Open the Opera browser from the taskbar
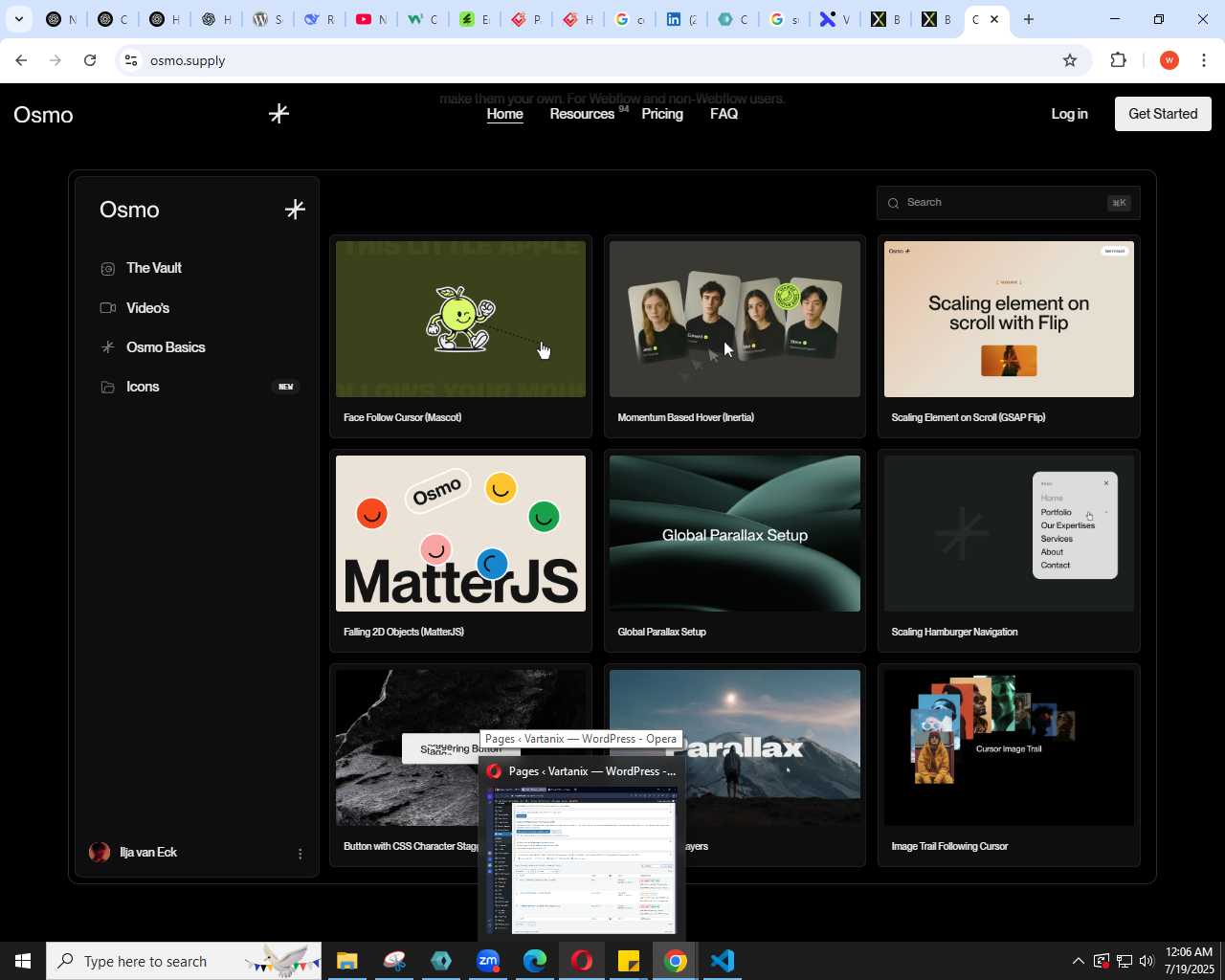 tap(582, 961)
